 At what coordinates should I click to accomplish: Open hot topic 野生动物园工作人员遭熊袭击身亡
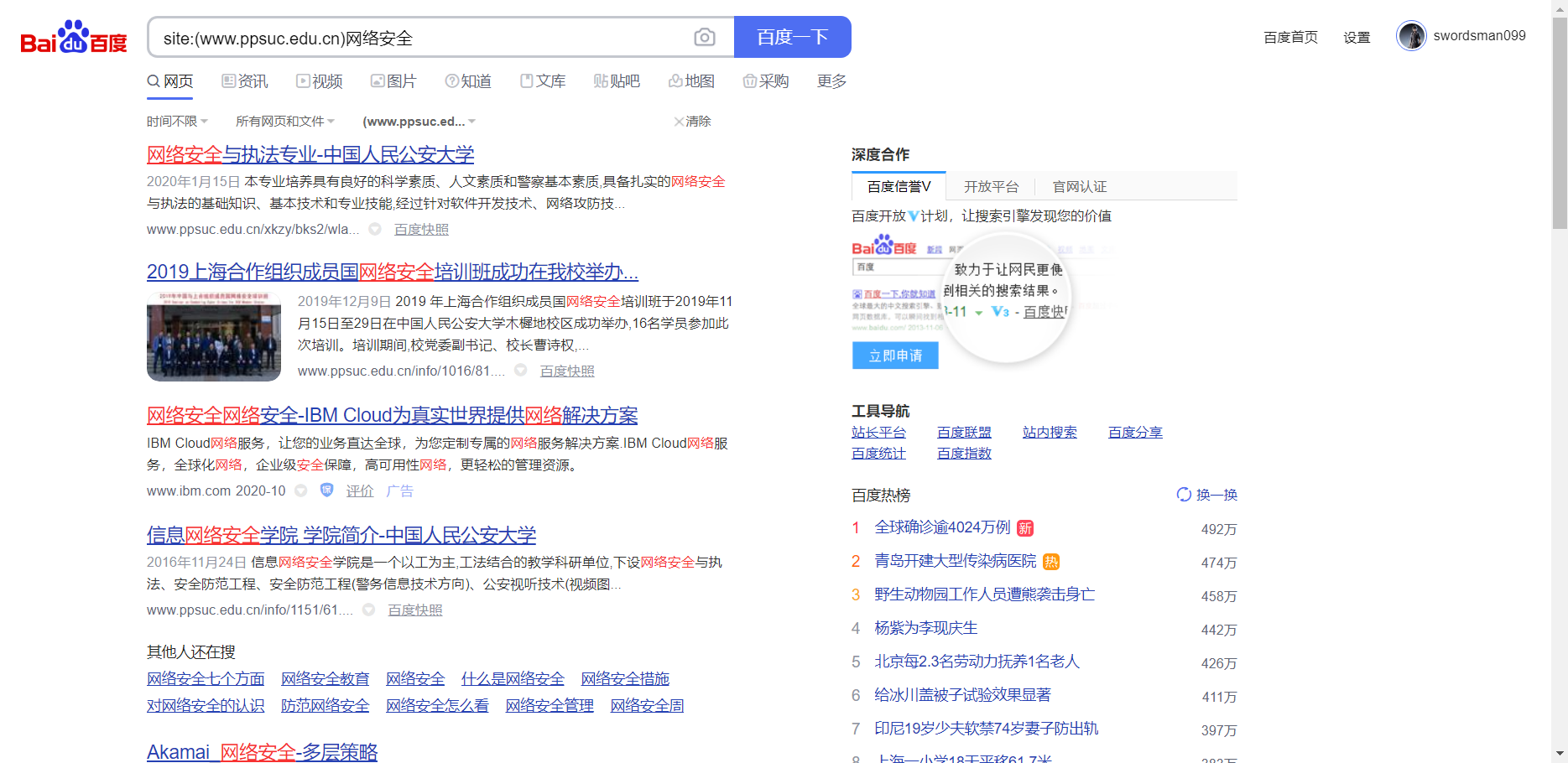click(984, 594)
